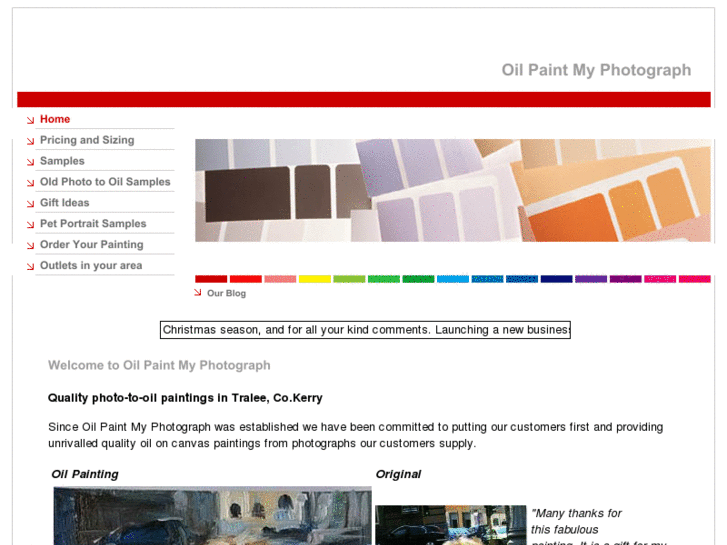The width and height of the screenshot is (727, 545).
Task: Click 'Quality photo-to-oil paintings in Tralee' text
Action: pos(185,398)
